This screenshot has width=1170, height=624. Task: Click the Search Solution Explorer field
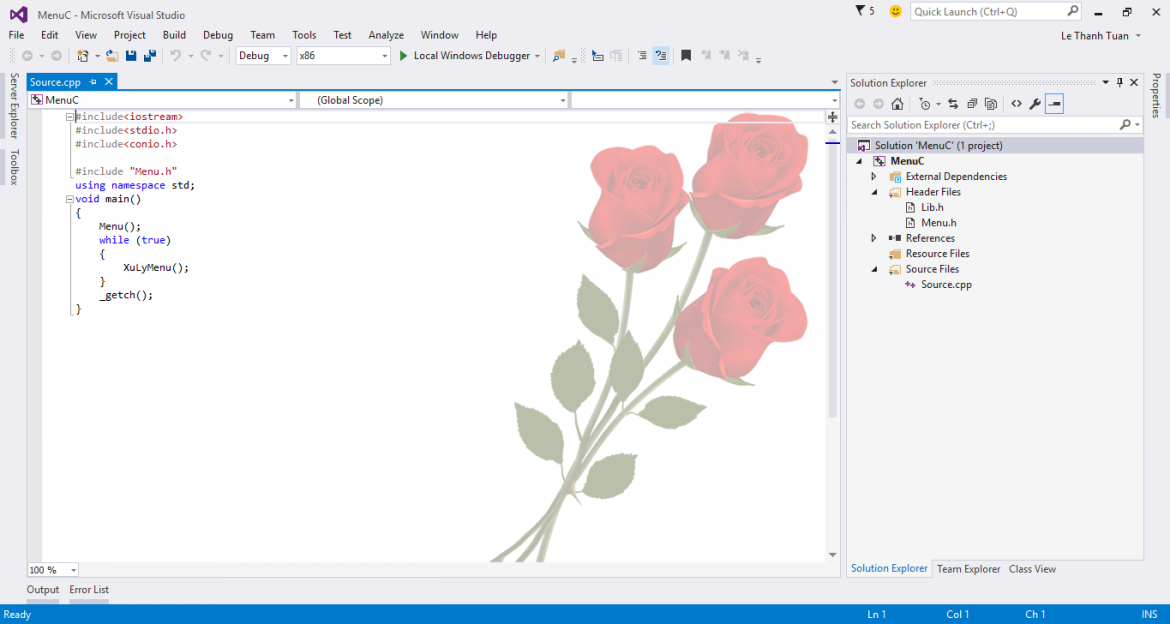(x=983, y=125)
